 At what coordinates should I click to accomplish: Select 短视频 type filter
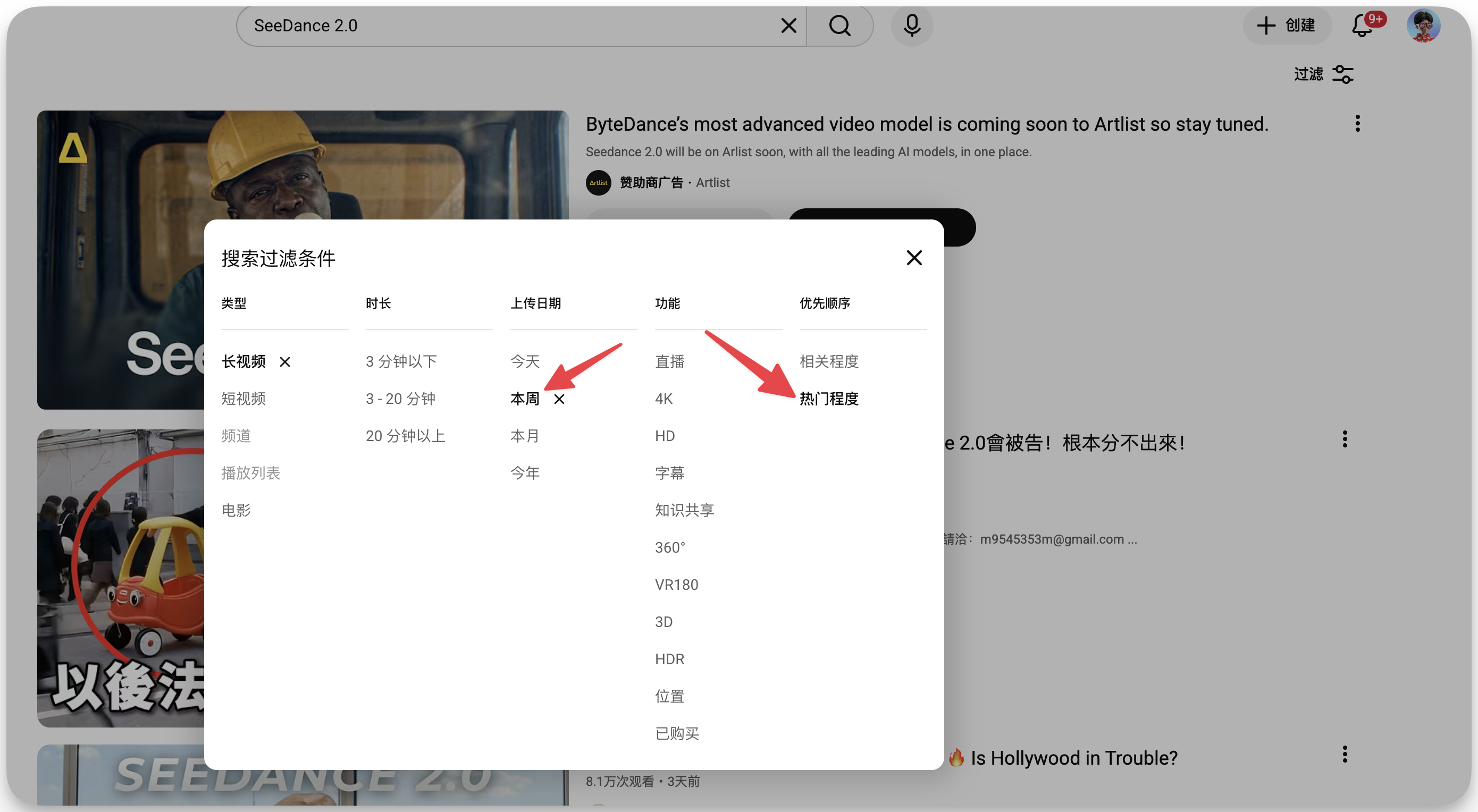point(243,399)
